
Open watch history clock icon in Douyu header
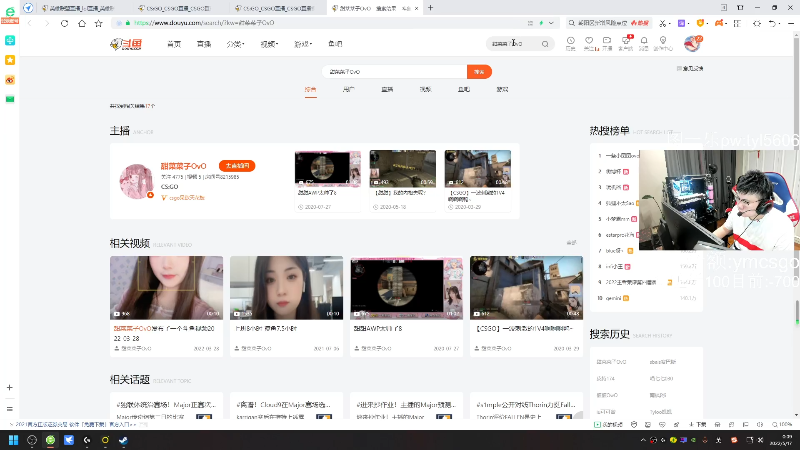pos(570,43)
